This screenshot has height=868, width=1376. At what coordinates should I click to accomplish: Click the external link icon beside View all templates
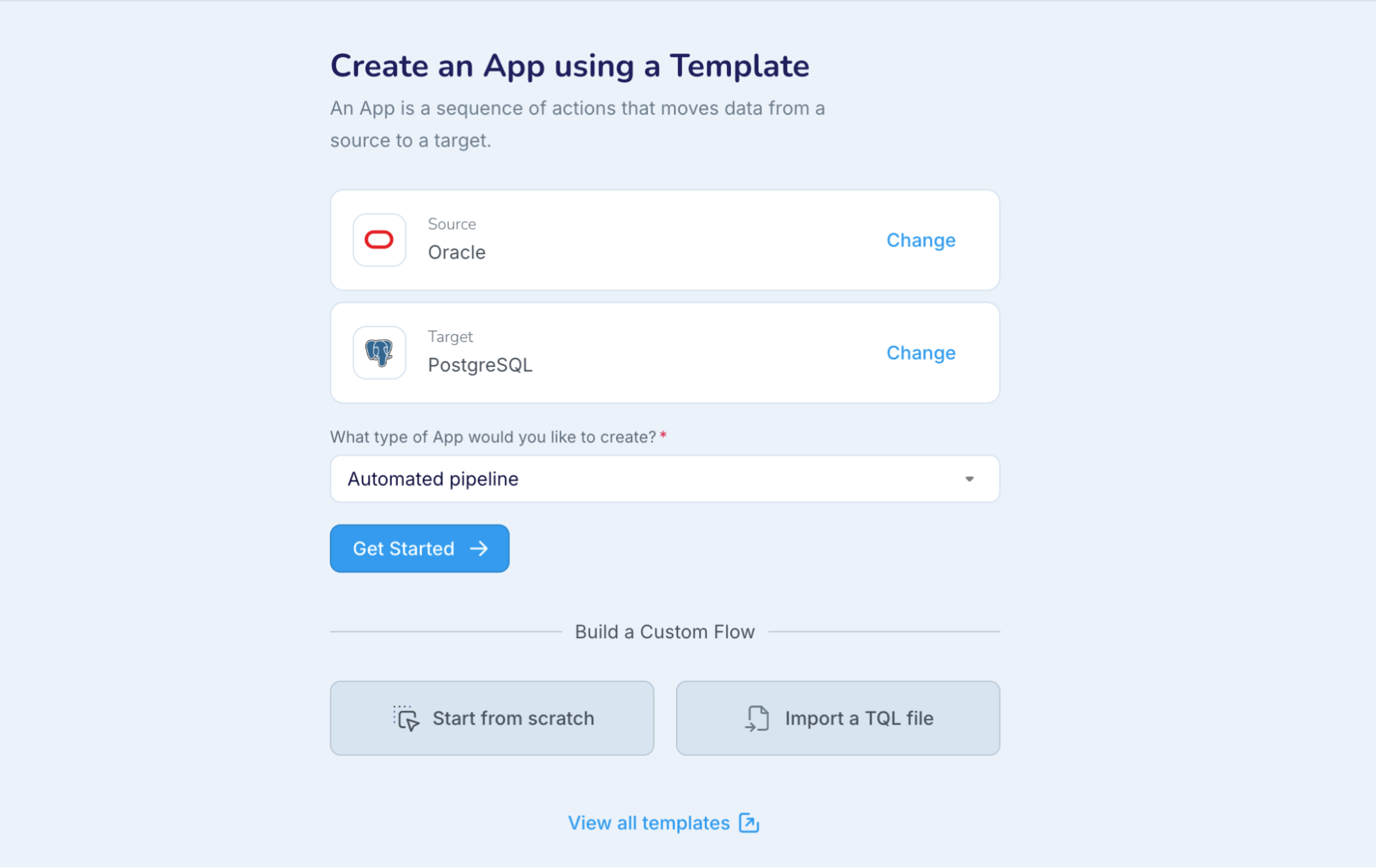749,823
